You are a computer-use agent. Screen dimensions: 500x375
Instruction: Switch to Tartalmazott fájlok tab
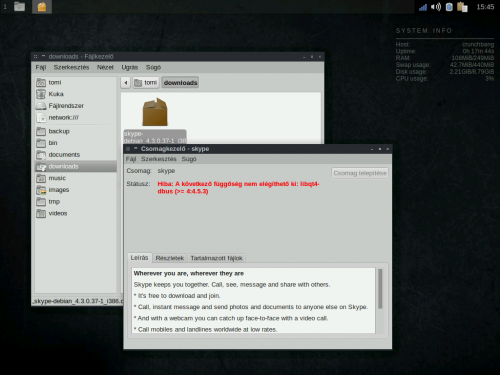click(x=216, y=258)
